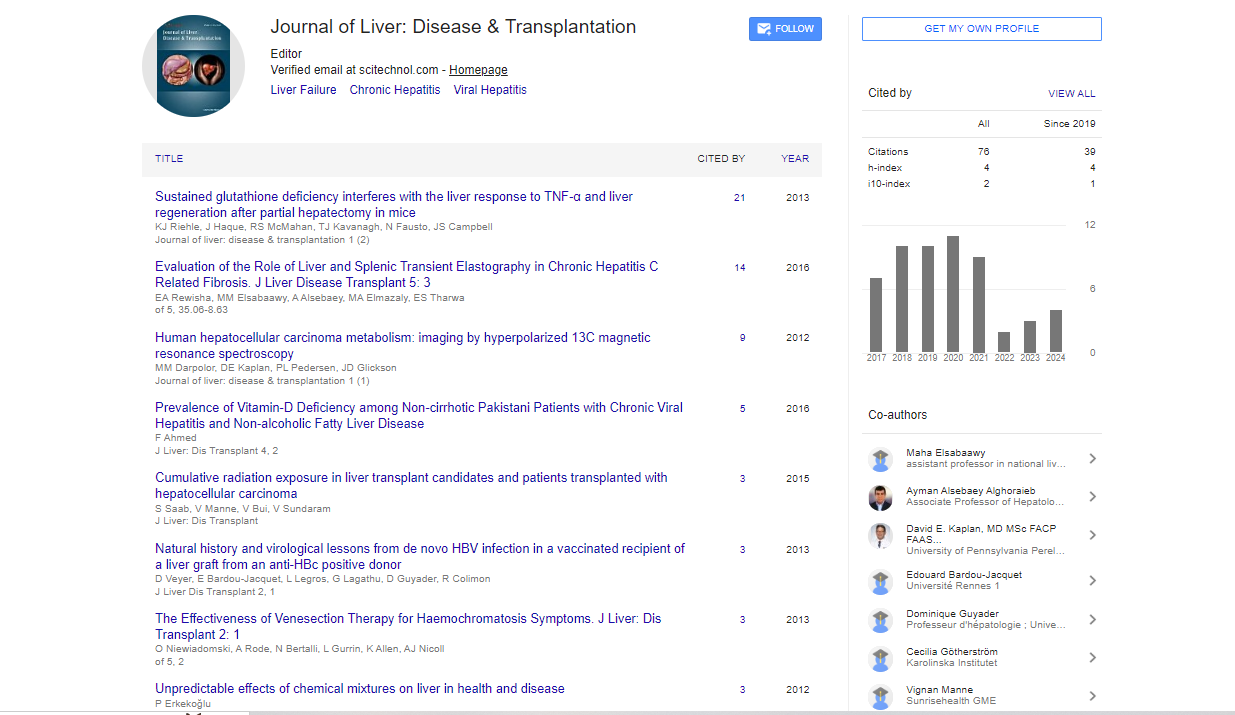This screenshot has height=715, width=1235.
Task: Open the Transient Elastography in Hepatitis C article
Action: tap(406, 275)
